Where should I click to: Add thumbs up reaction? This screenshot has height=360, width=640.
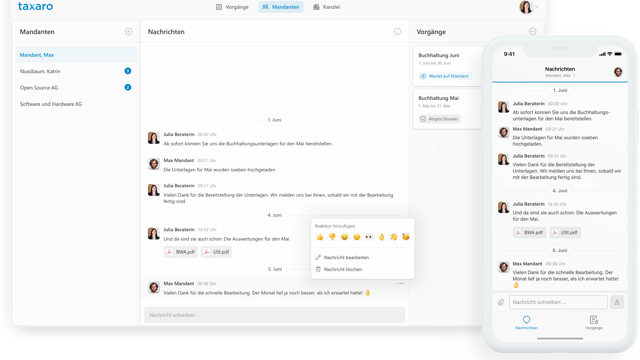tap(320, 237)
